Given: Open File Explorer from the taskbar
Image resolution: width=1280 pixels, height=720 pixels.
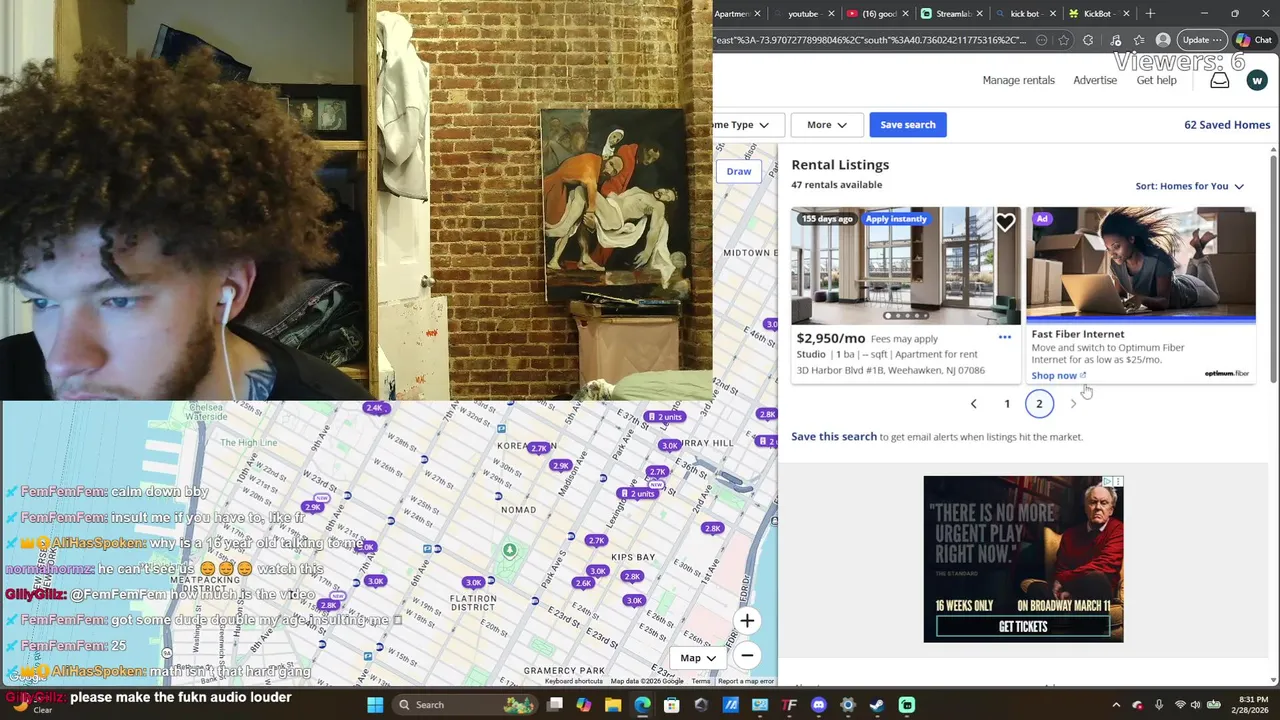Looking at the screenshot, I should tap(613, 705).
